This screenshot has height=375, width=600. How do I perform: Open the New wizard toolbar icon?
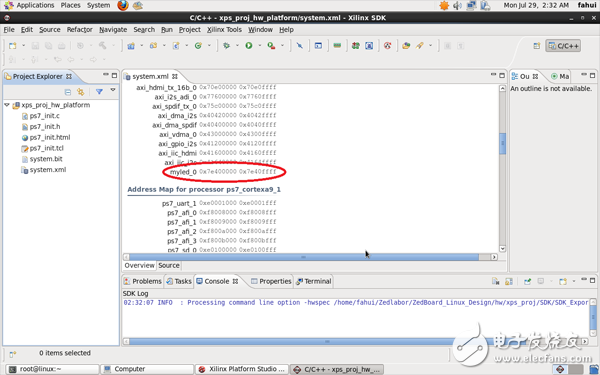[13, 46]
